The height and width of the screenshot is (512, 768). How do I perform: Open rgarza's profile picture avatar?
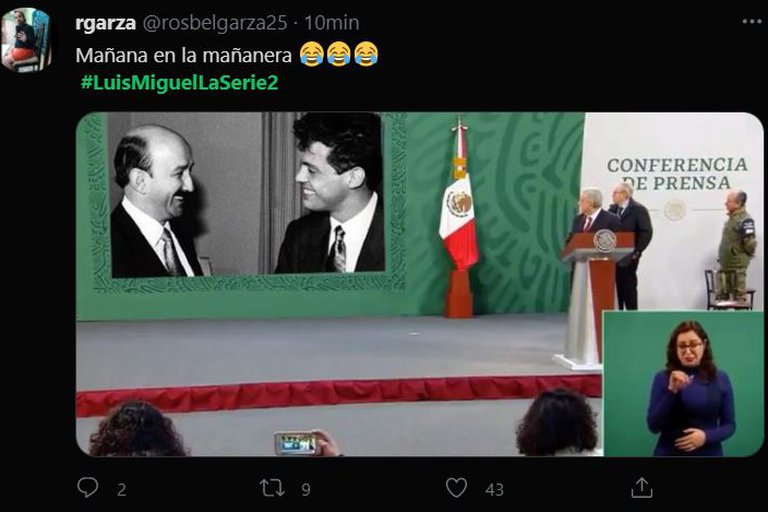pos(26,40)
